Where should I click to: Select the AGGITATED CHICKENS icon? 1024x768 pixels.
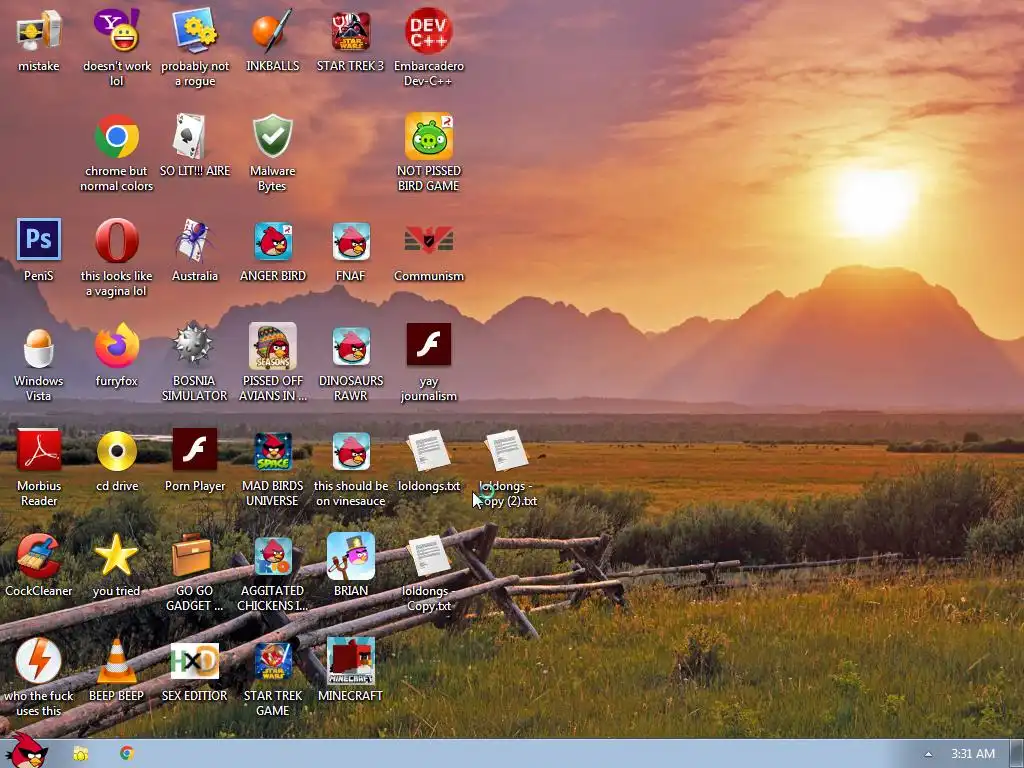point(272,556)
